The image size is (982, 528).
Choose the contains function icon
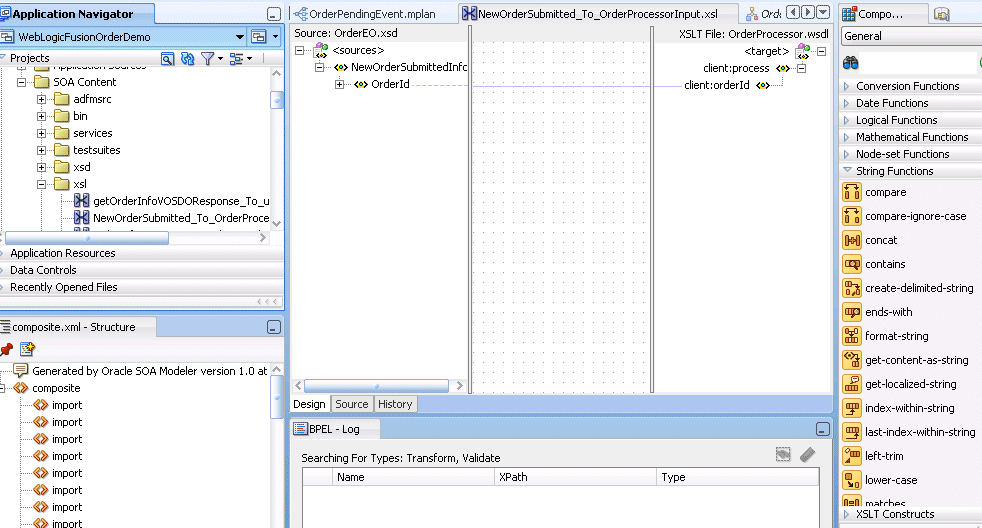click(851, 264)
